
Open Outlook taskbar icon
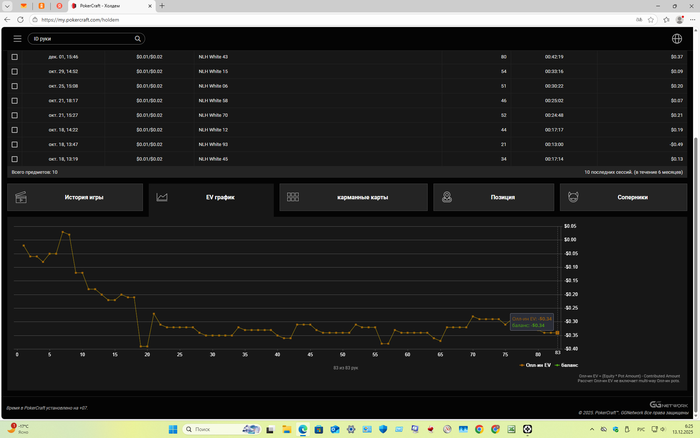pyautogui.click(x=335, y=429)
